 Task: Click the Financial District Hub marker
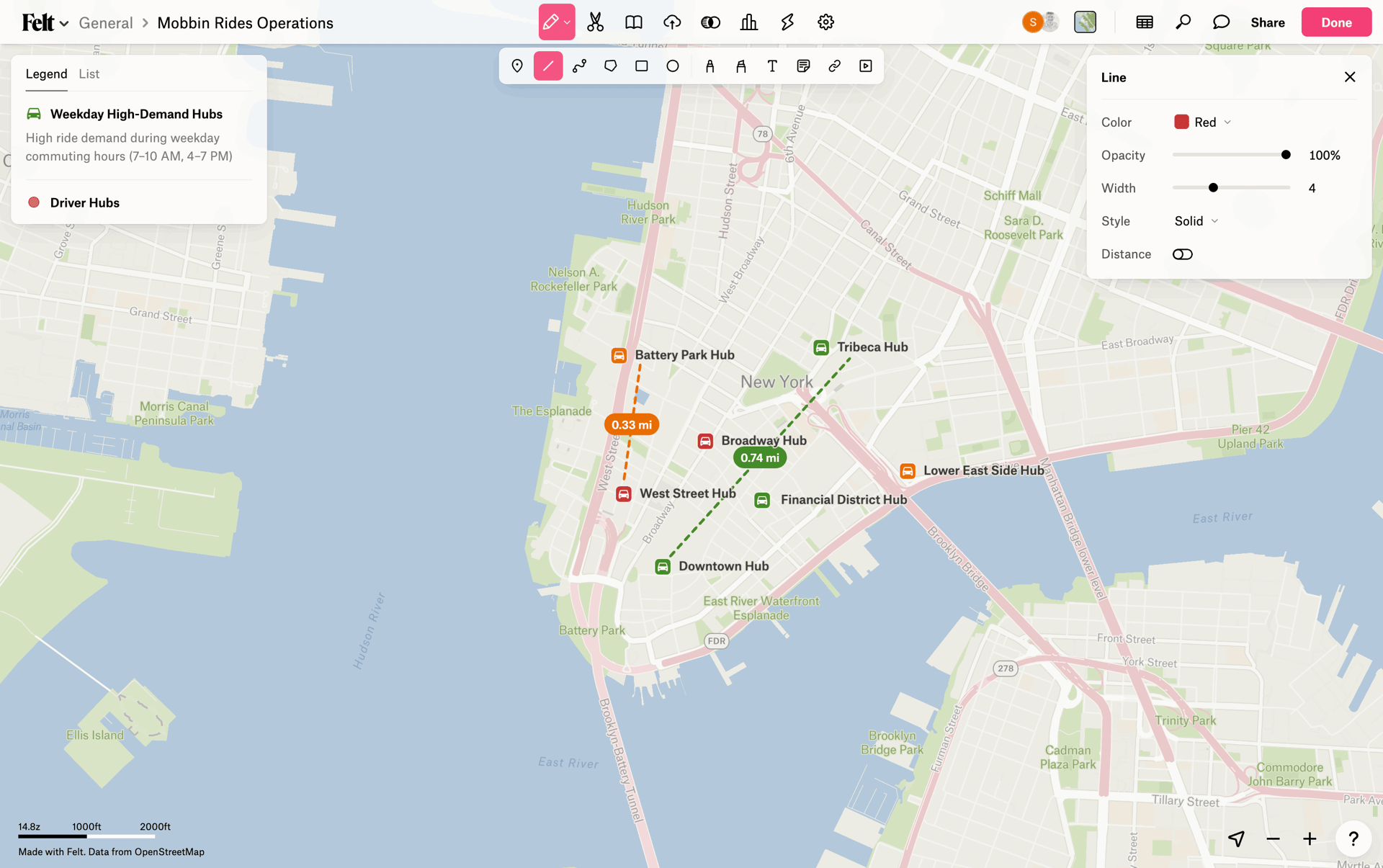click(762, 500)
